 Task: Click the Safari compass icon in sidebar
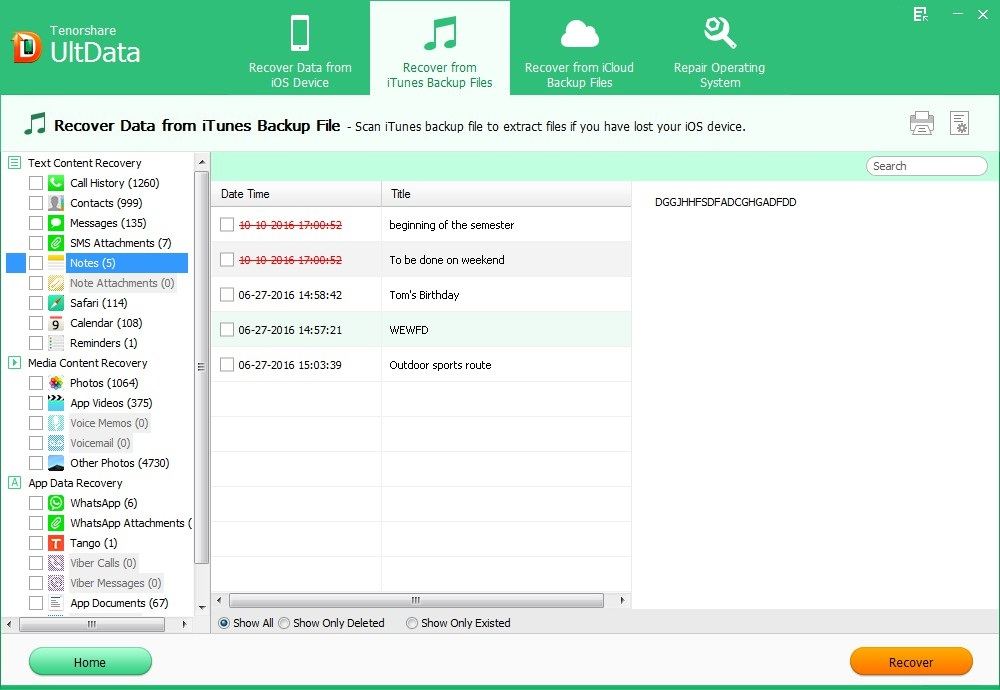pyautogui.click(x=55, y=302)
